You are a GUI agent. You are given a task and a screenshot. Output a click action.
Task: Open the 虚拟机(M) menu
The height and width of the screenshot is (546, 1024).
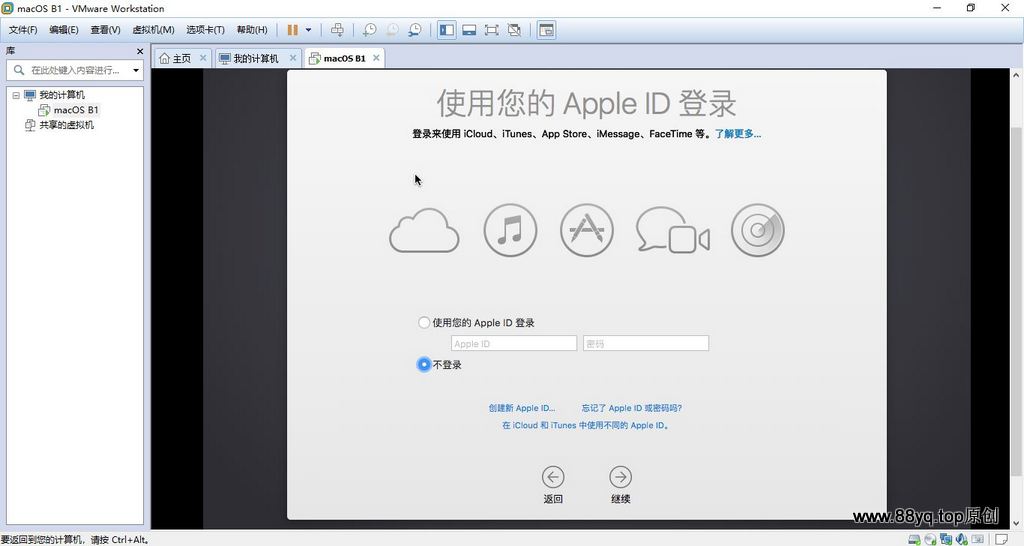click(153, 30)
